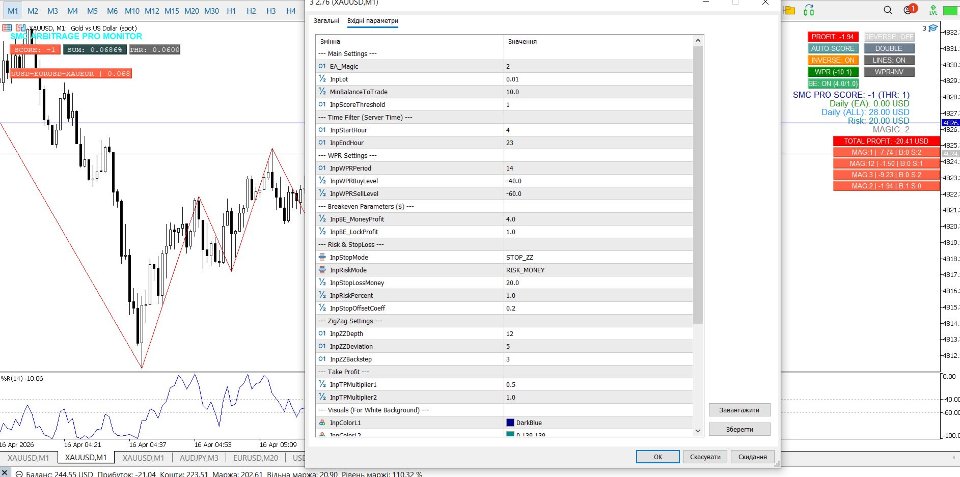
Task: Toggle the AUTO SCORE chart button
Action: (x=833, y=48)
